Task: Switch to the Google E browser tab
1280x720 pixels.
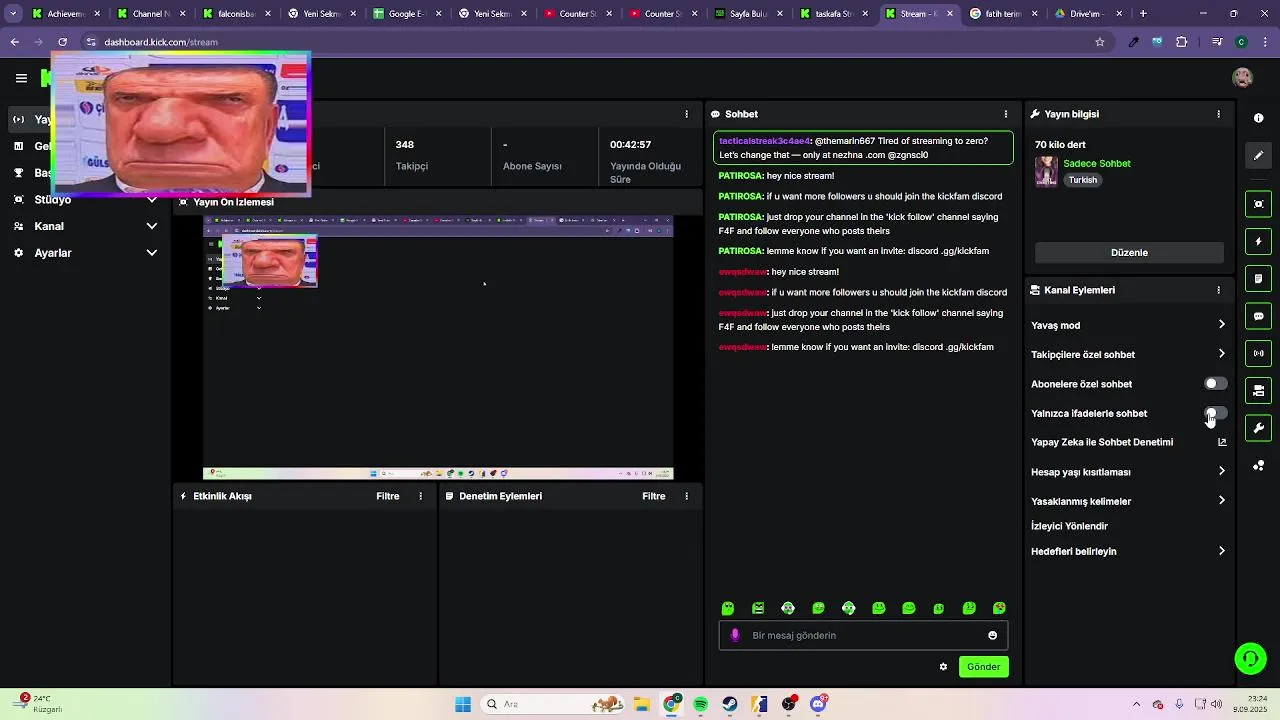Action: (x=405, y=14)
